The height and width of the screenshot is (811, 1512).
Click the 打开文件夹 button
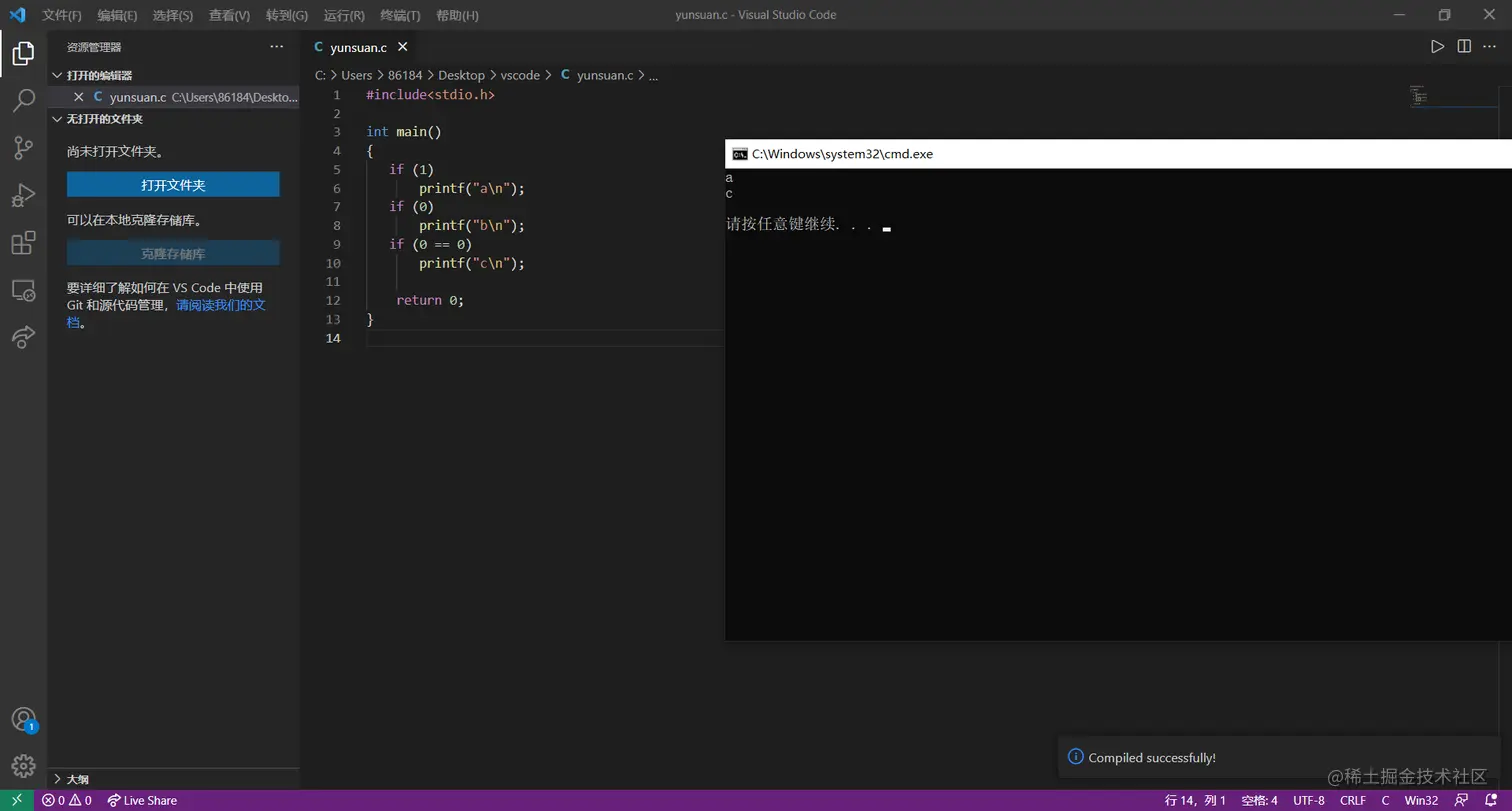pyautogui.click(x=173, y=185)
